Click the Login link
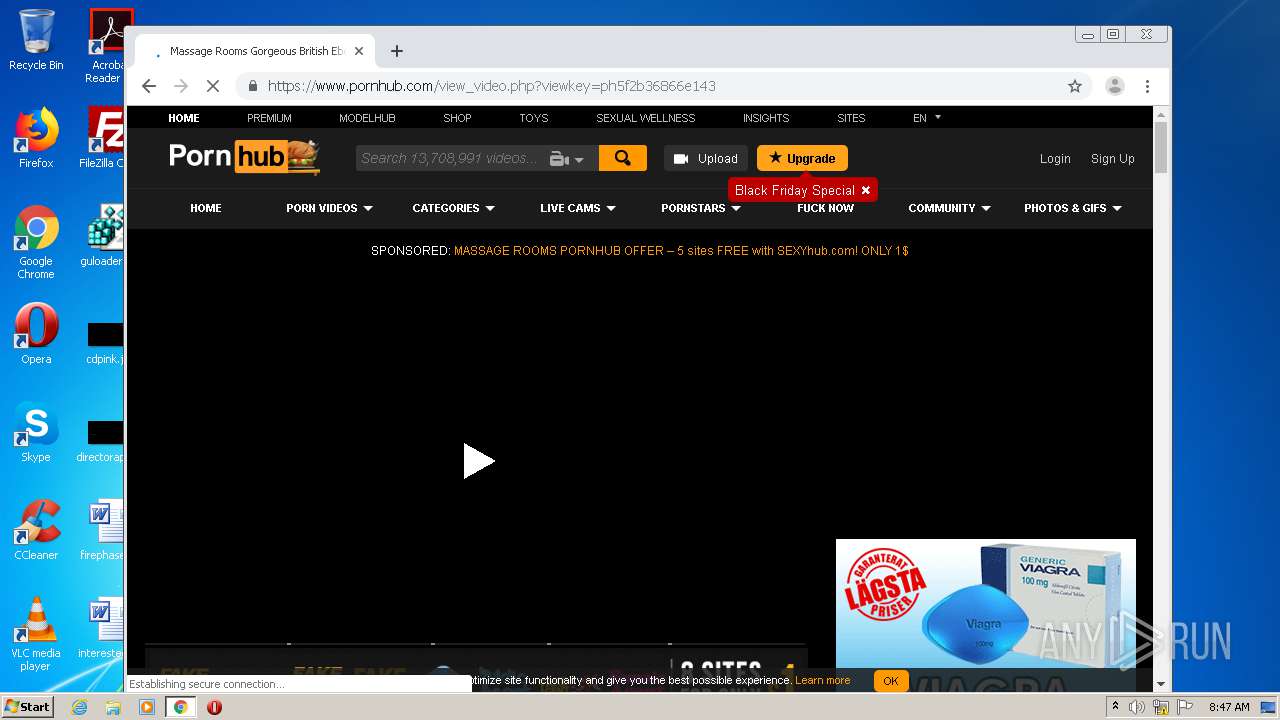The height and width of the screenshot is (720, 1280). (x=1055, y=159)
